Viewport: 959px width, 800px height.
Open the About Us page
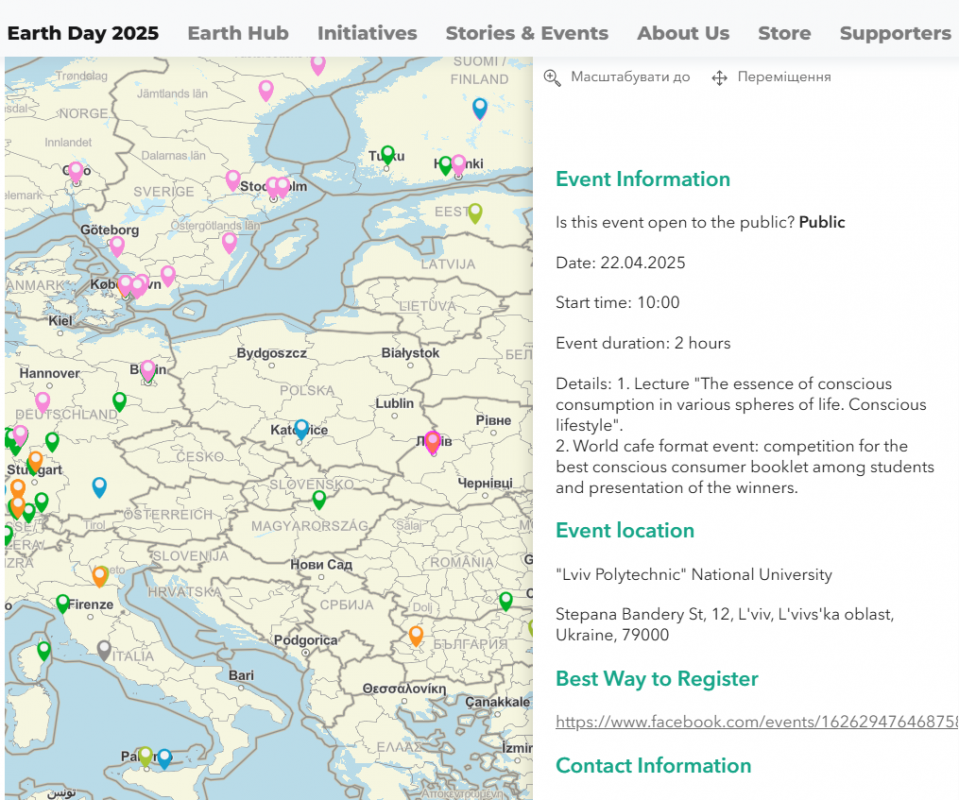[x=683, y=33]
